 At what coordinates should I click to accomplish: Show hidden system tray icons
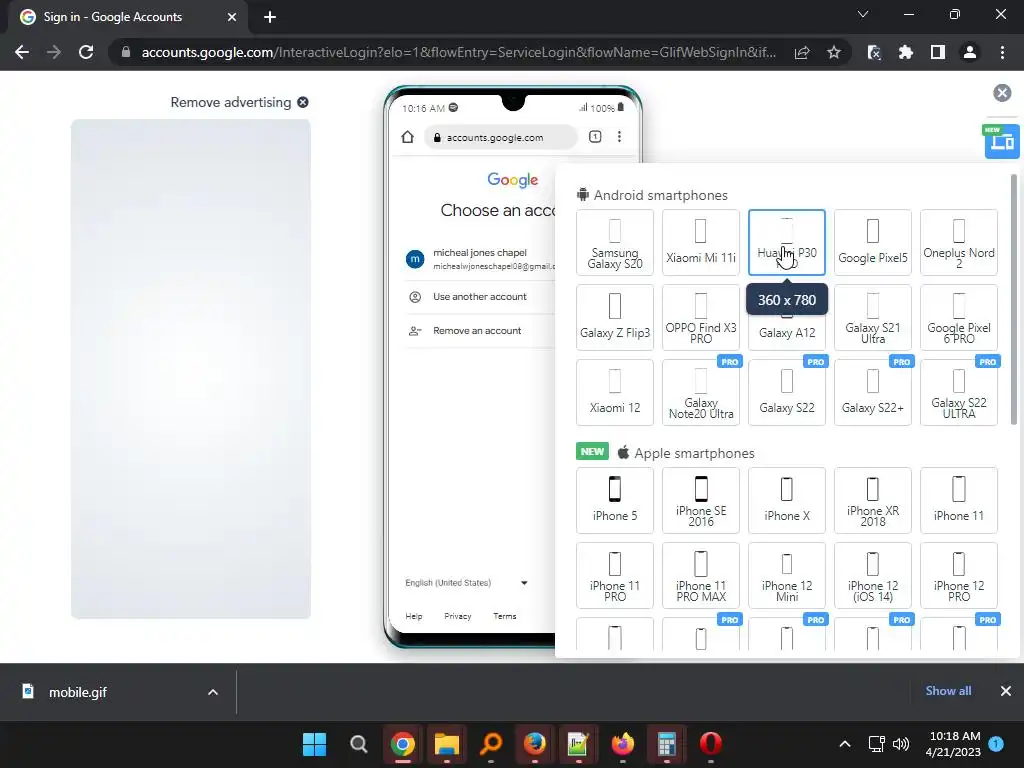(844, 744)
